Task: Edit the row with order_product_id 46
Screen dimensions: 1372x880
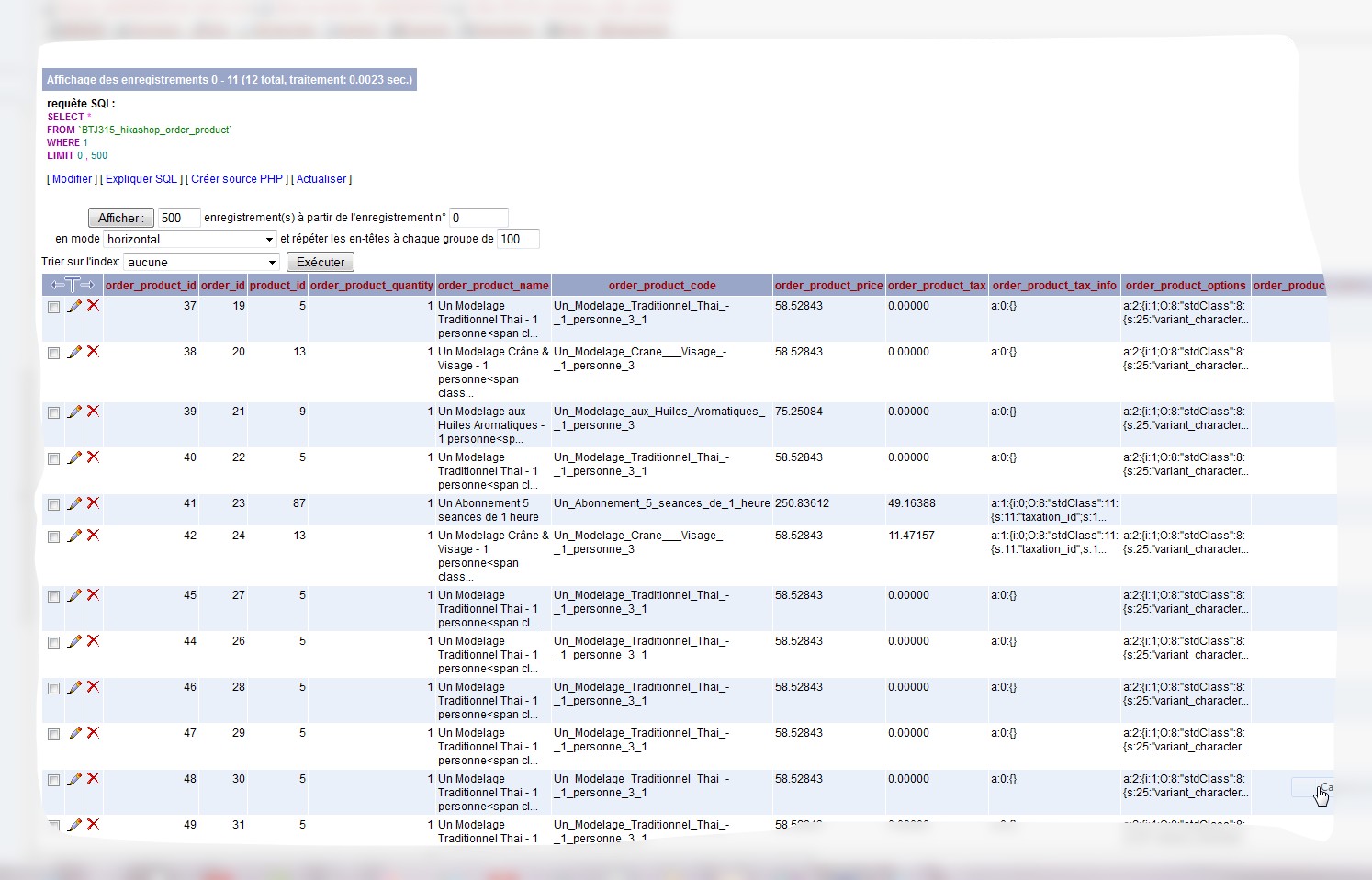Action: click(x=74, y=687)
